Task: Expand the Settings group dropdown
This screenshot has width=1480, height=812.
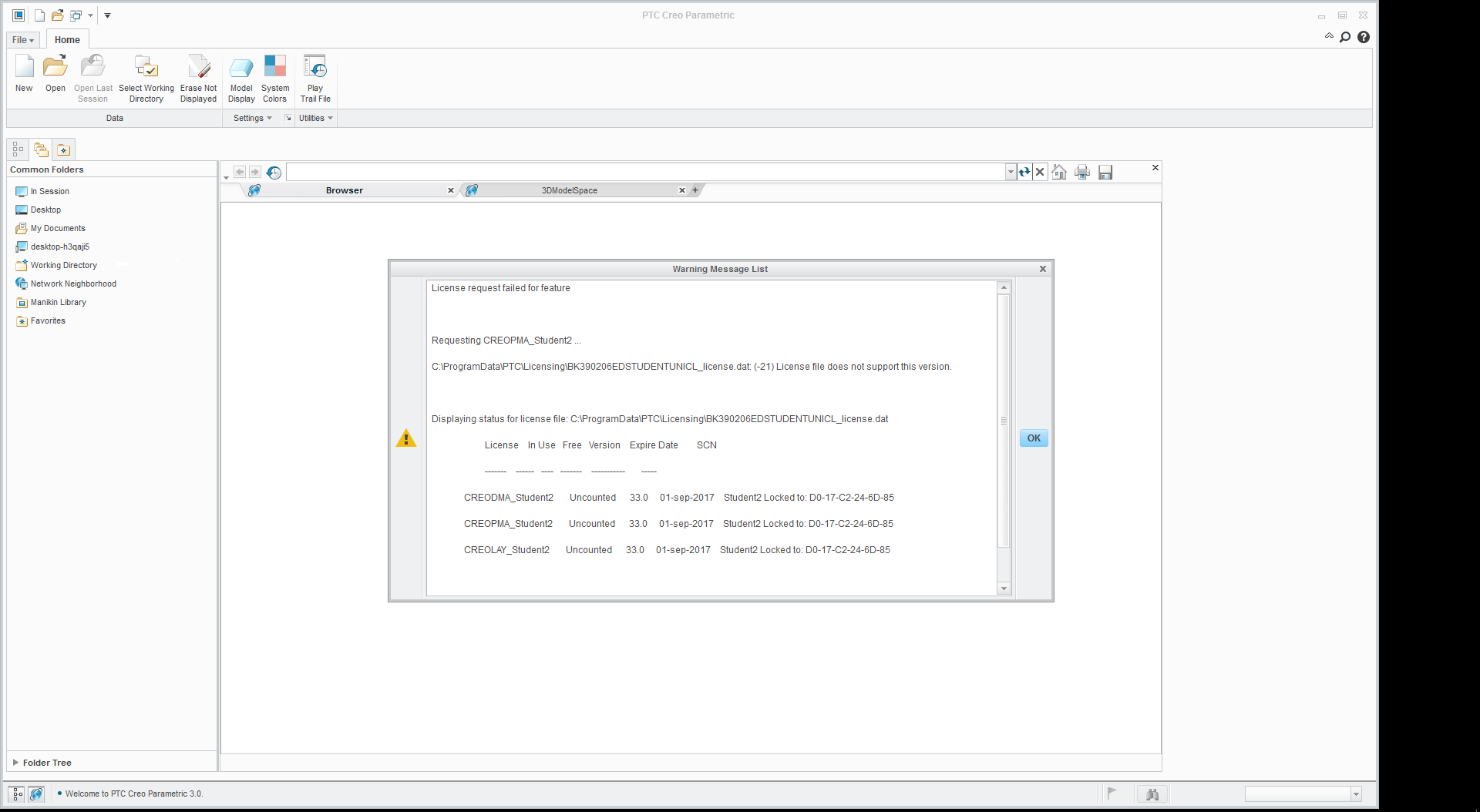Action: click(x=253, y=118)
